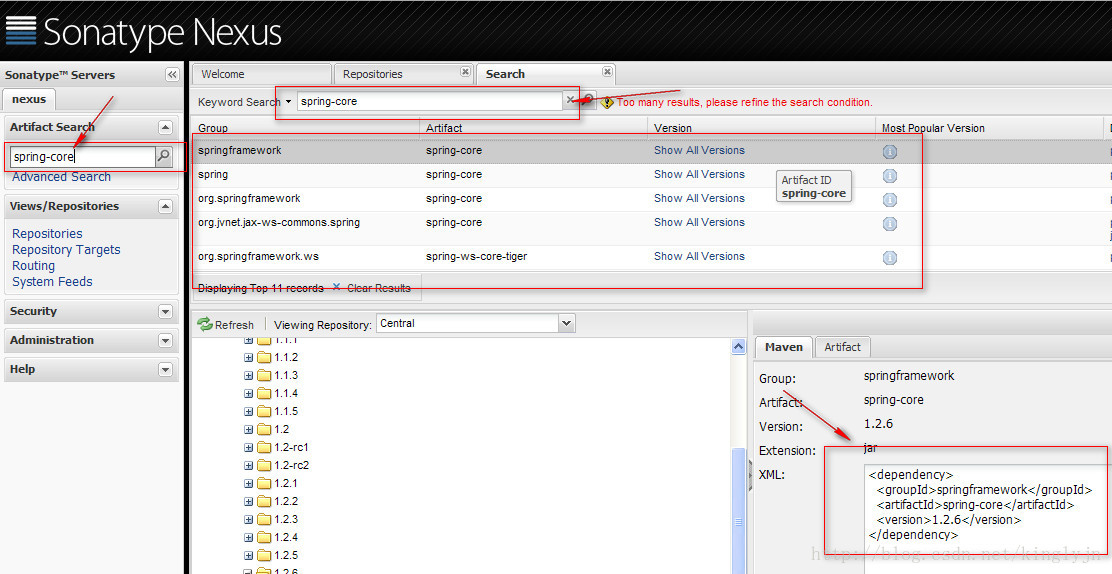Switch to the Artifact details tab
Image resolution: width=1112 pixels, height=574 pixels.
843,347
